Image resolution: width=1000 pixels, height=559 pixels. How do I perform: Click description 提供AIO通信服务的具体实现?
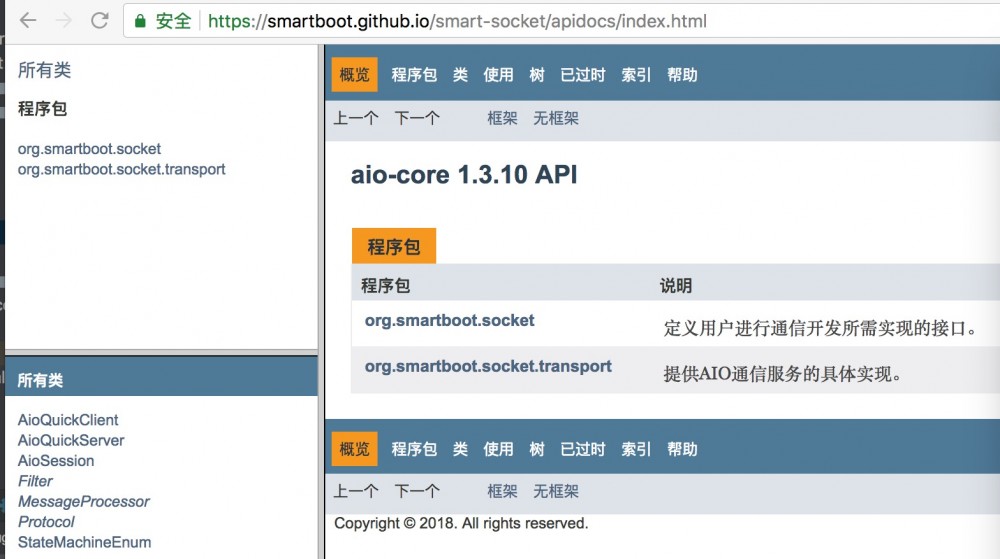coord(783,374)
